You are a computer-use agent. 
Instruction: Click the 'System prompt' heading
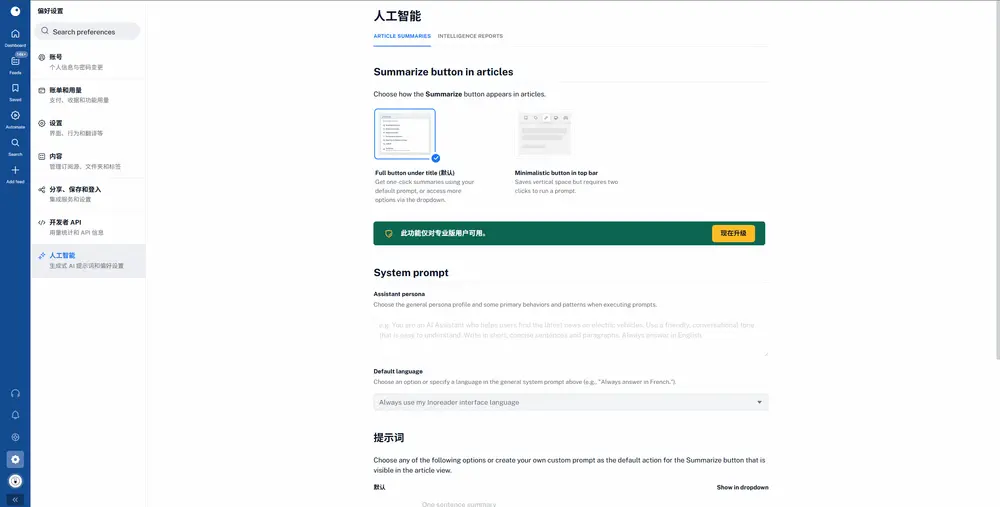pyautogui.click(x=411, y=272)
